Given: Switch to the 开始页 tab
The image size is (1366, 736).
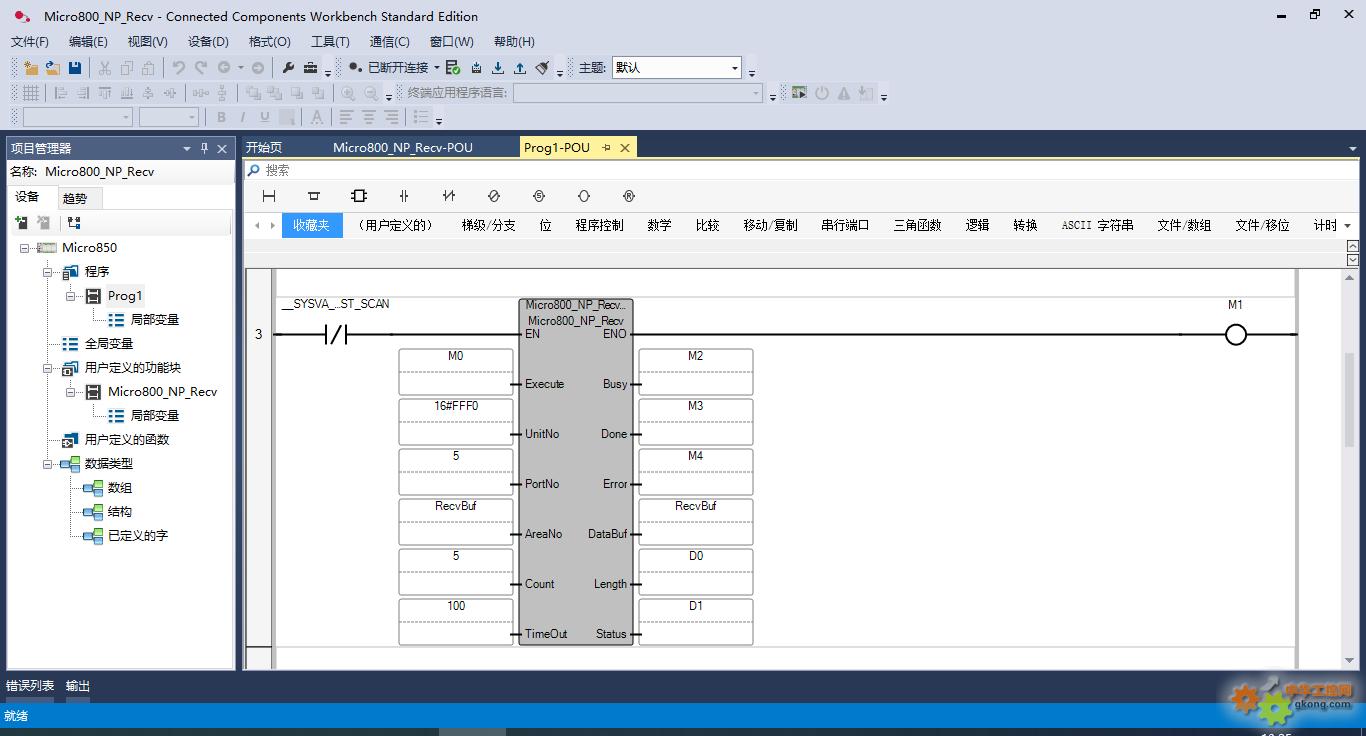Looking at the screenshot, I should [264, 147].
